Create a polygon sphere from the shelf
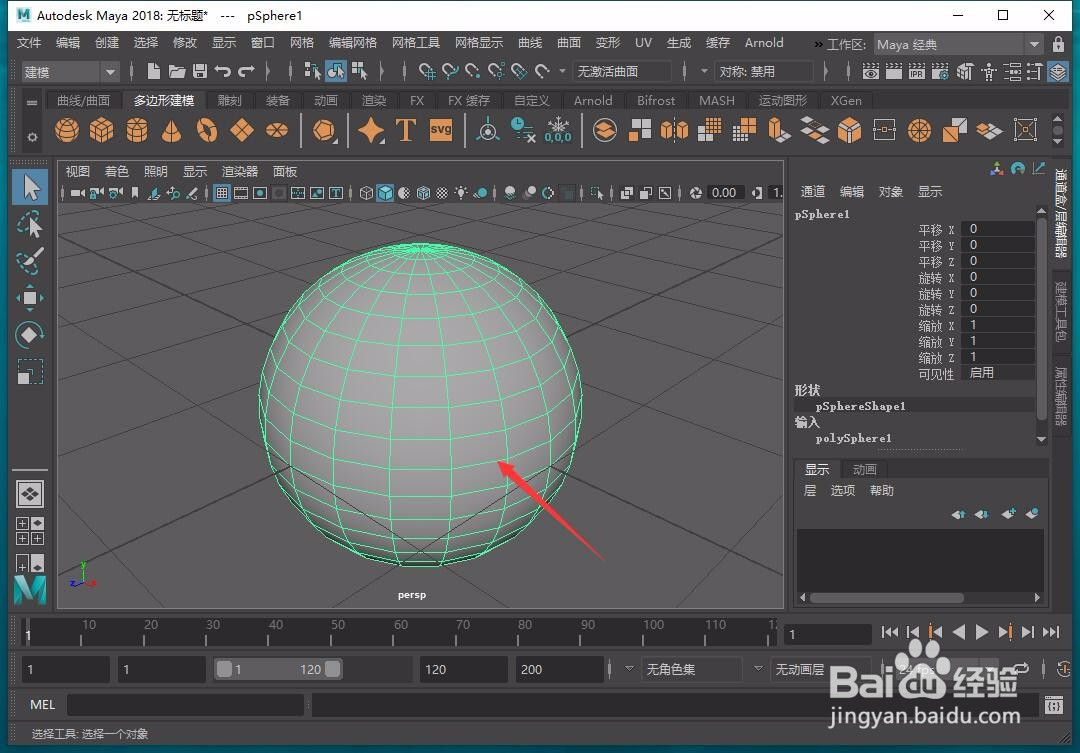The width and height of the screenshot is (1080, 753). click(x=67, y=130)
